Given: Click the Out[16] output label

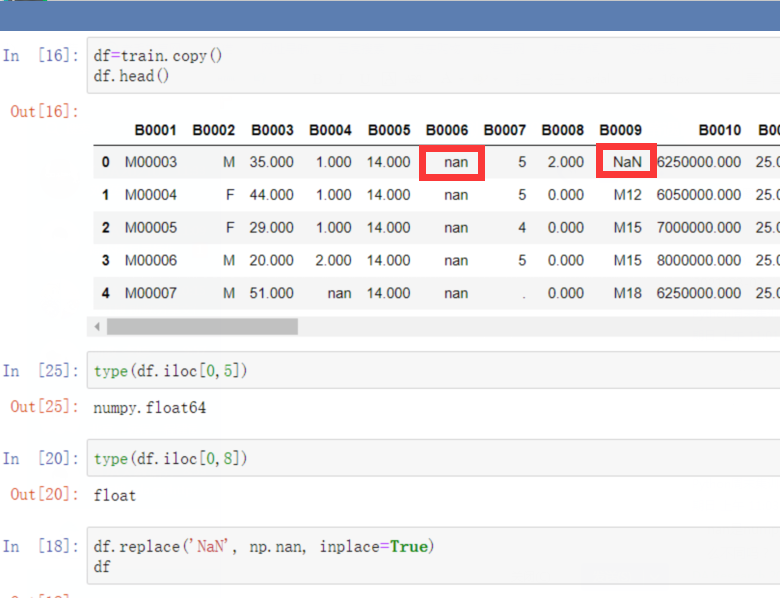Looking at the screenshot, I should 44,111.
